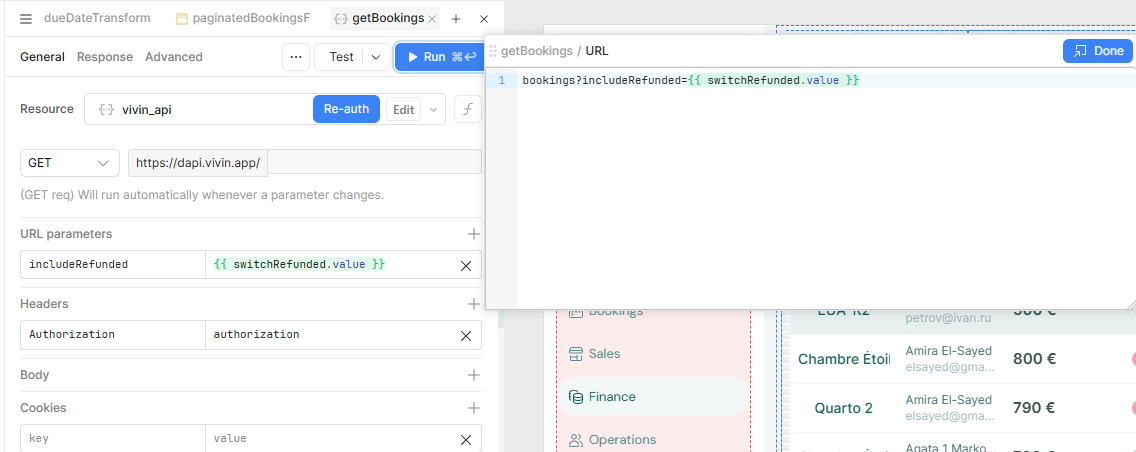The height and width of the screenshot is (452, 1136).
Task: Open the dueDateTransform tab
Action: (x=96, y=18)
